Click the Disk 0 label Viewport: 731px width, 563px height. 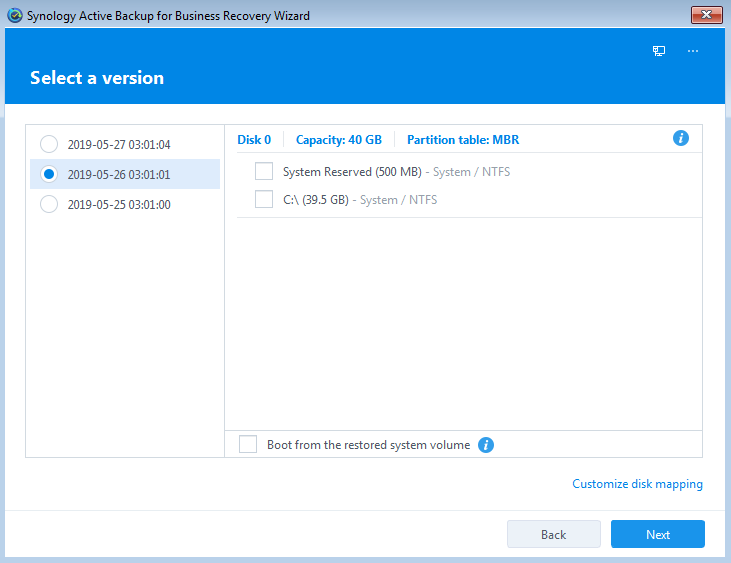click(254, 140)
